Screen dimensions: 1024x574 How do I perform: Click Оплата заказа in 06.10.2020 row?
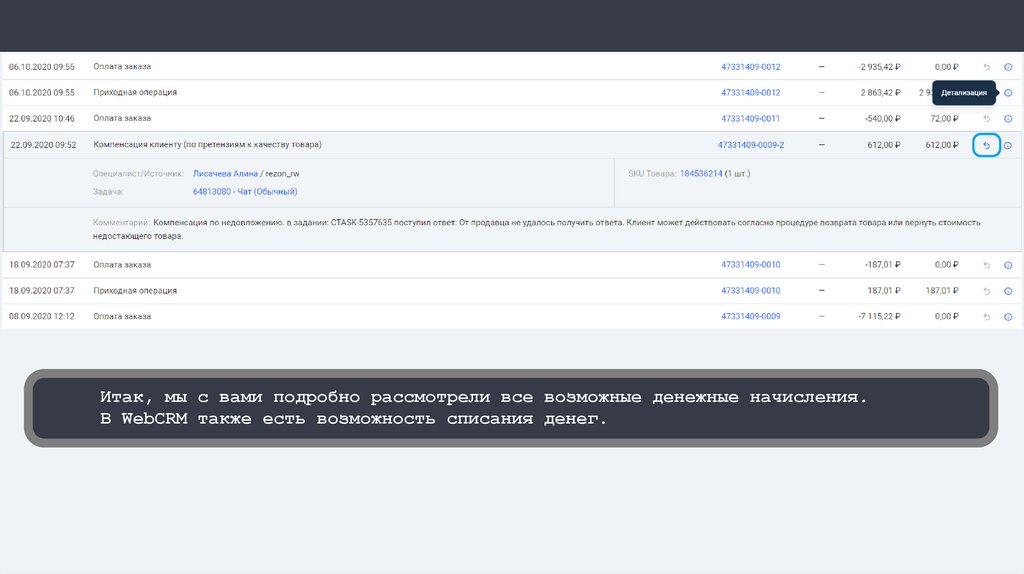pyautogui.click(x=122, y=67)
